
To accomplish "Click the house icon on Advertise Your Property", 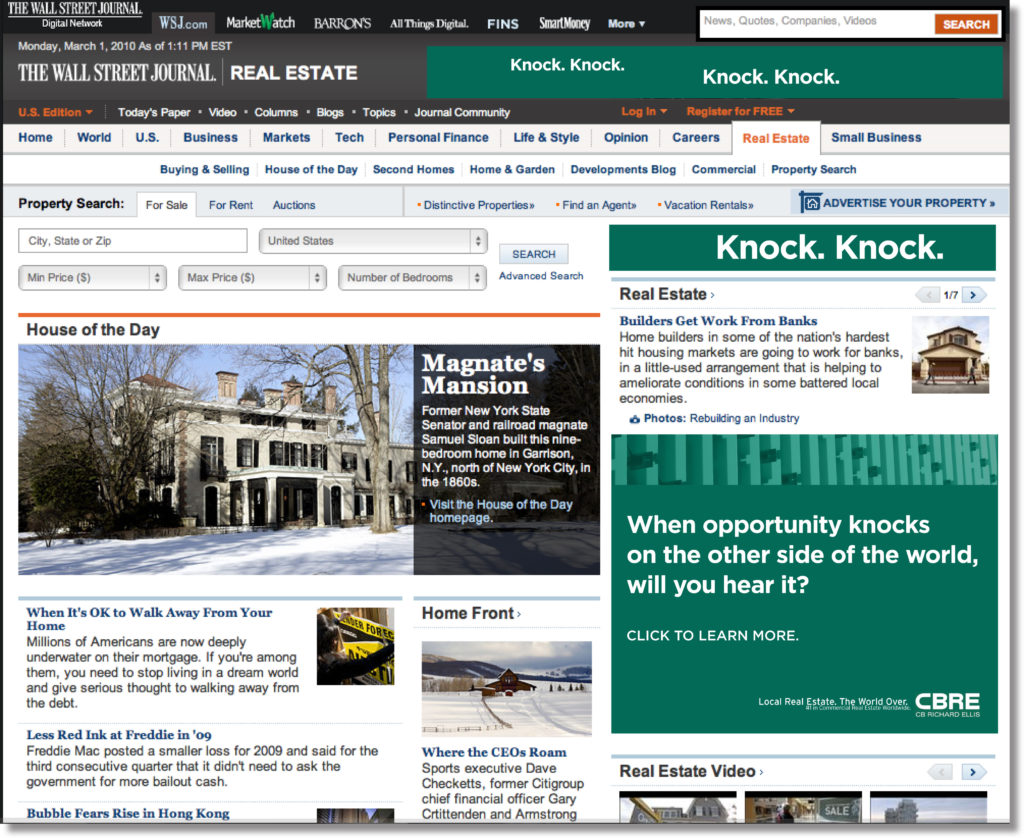I will (810, 202).
